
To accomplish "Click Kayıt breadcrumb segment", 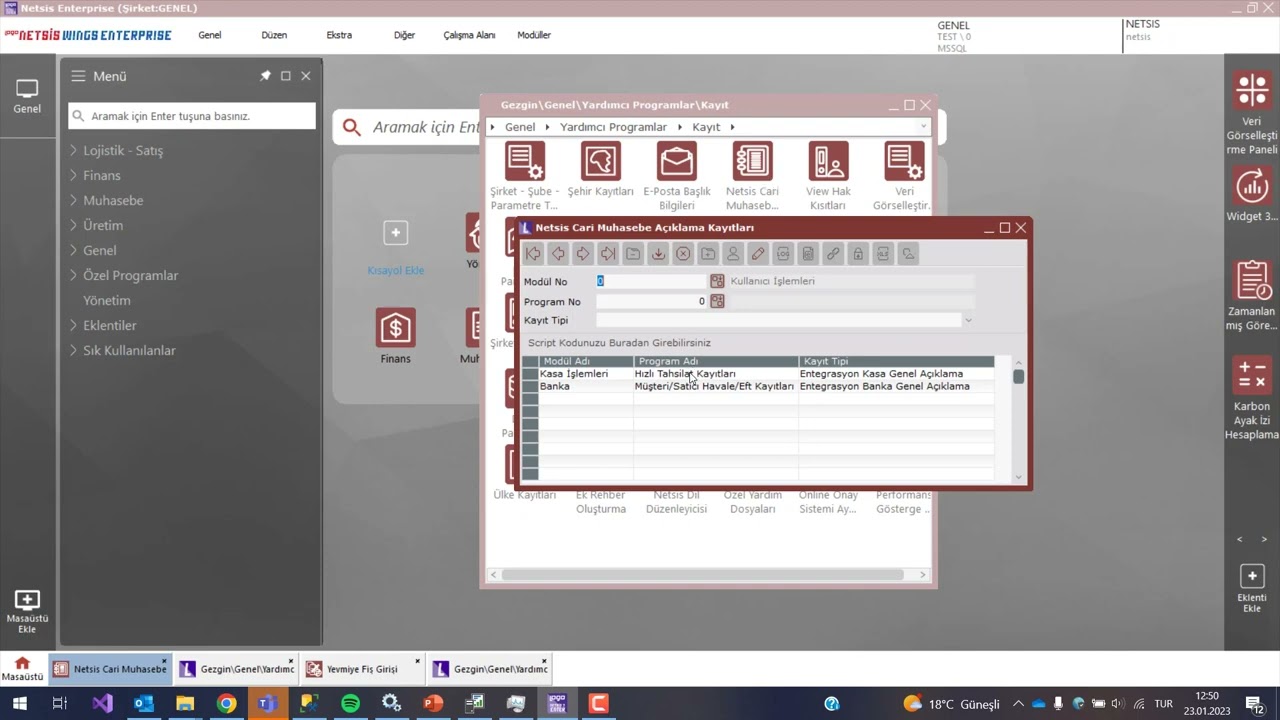I will pos(706,127).
